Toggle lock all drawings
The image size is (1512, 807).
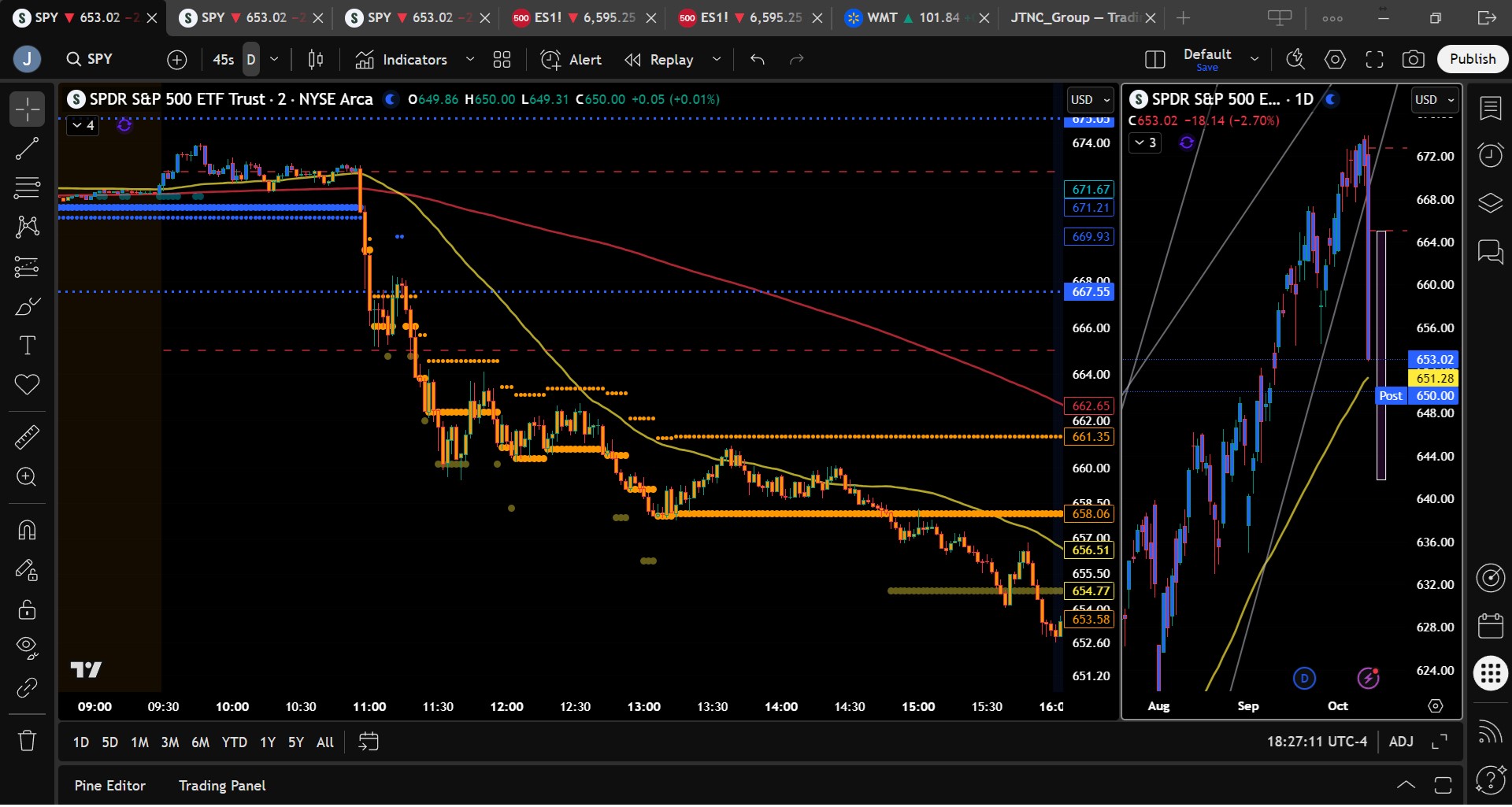[27, 609]
